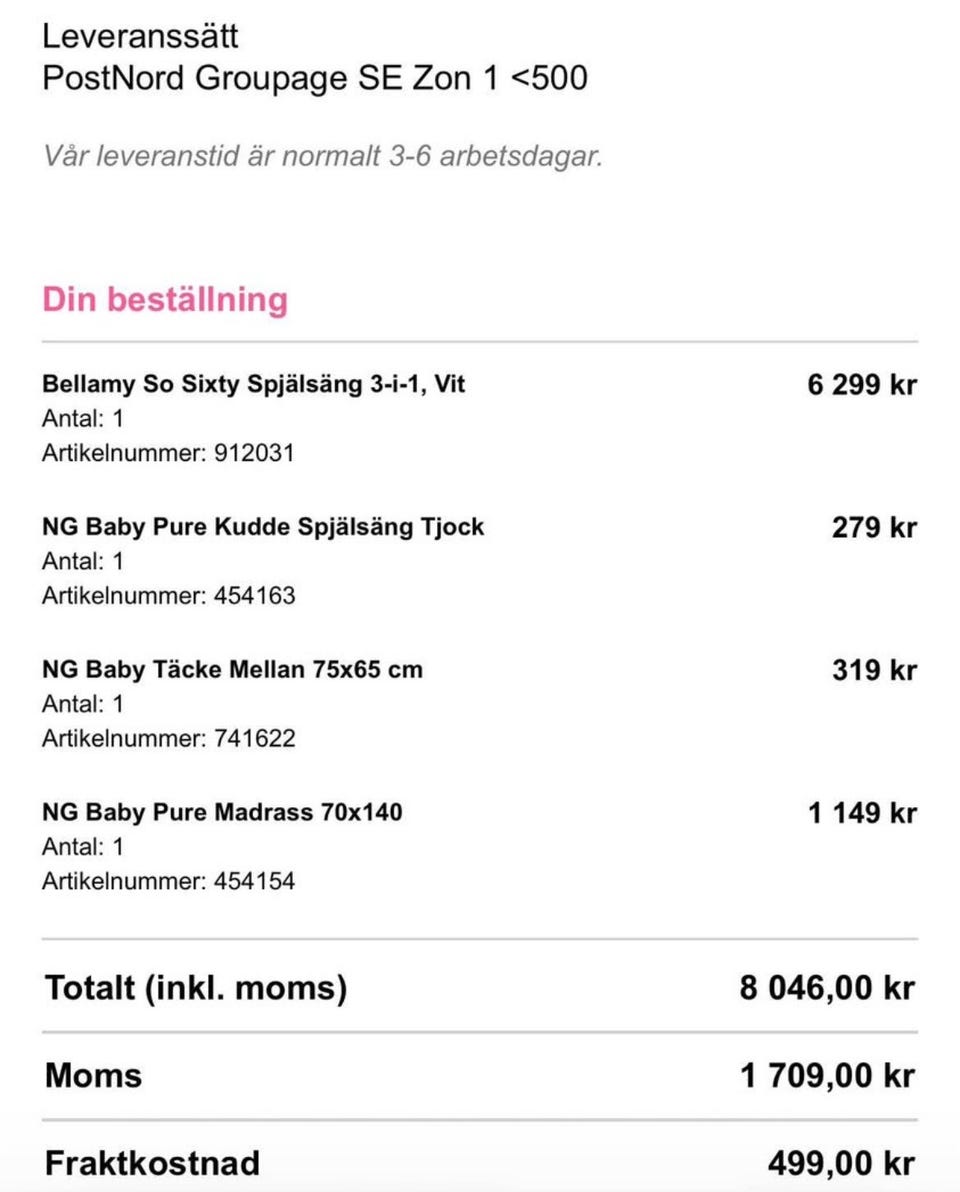The height and width of the screenshot is (1192, 960).
Task: Click the delivery time note in italics
Action: (322, 157)
